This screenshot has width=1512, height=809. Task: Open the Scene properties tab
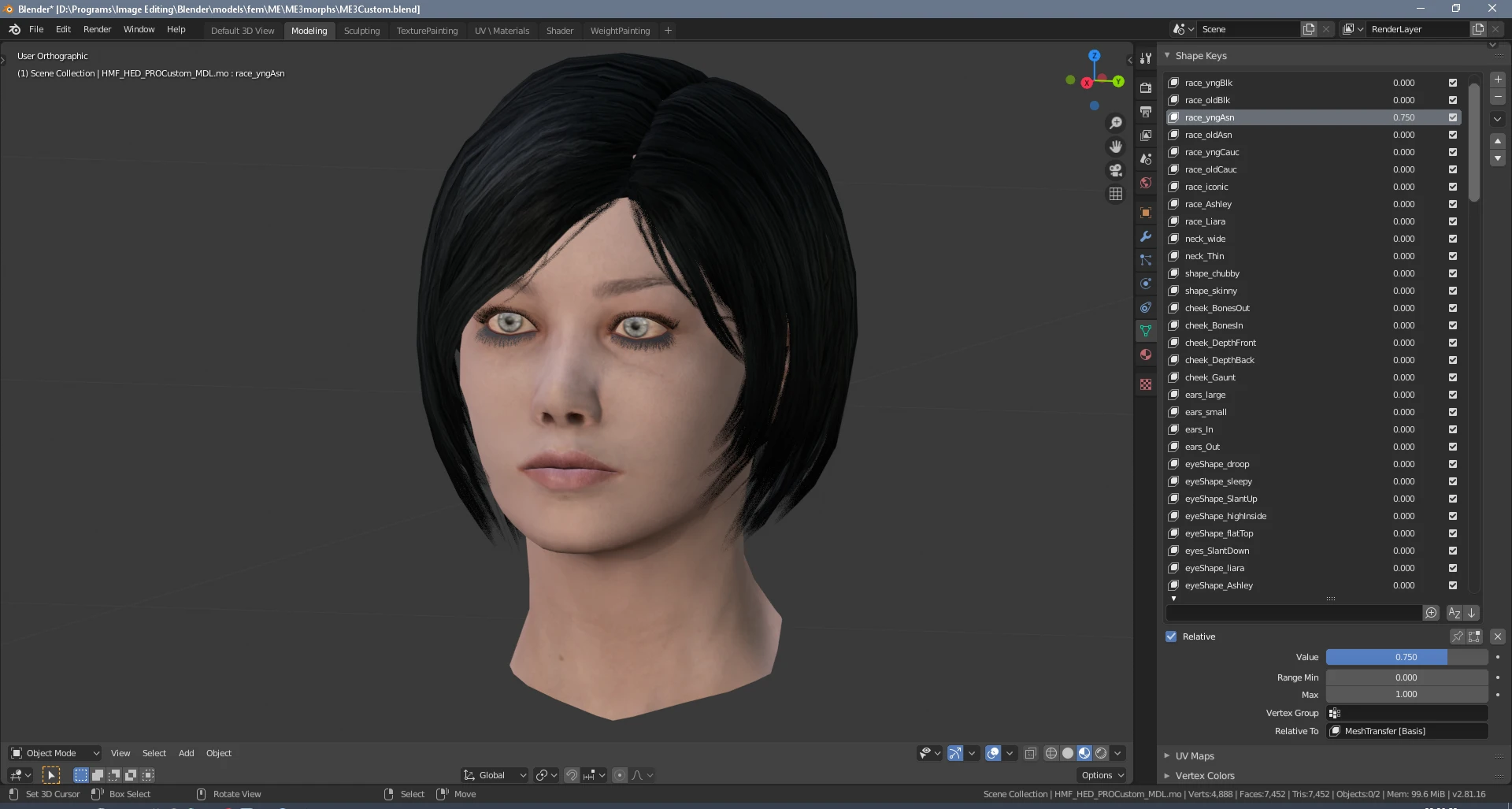click(x=1146, y=159)
